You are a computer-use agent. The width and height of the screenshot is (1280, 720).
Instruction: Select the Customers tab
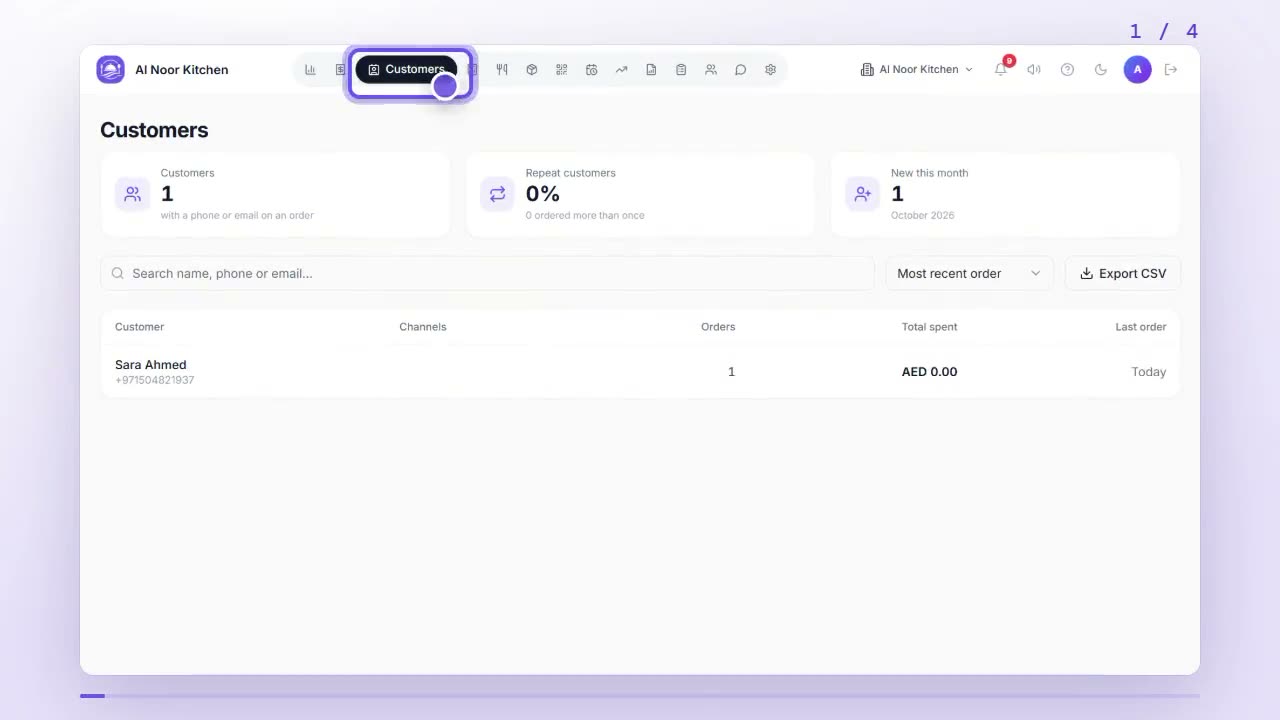click(406, 70)
